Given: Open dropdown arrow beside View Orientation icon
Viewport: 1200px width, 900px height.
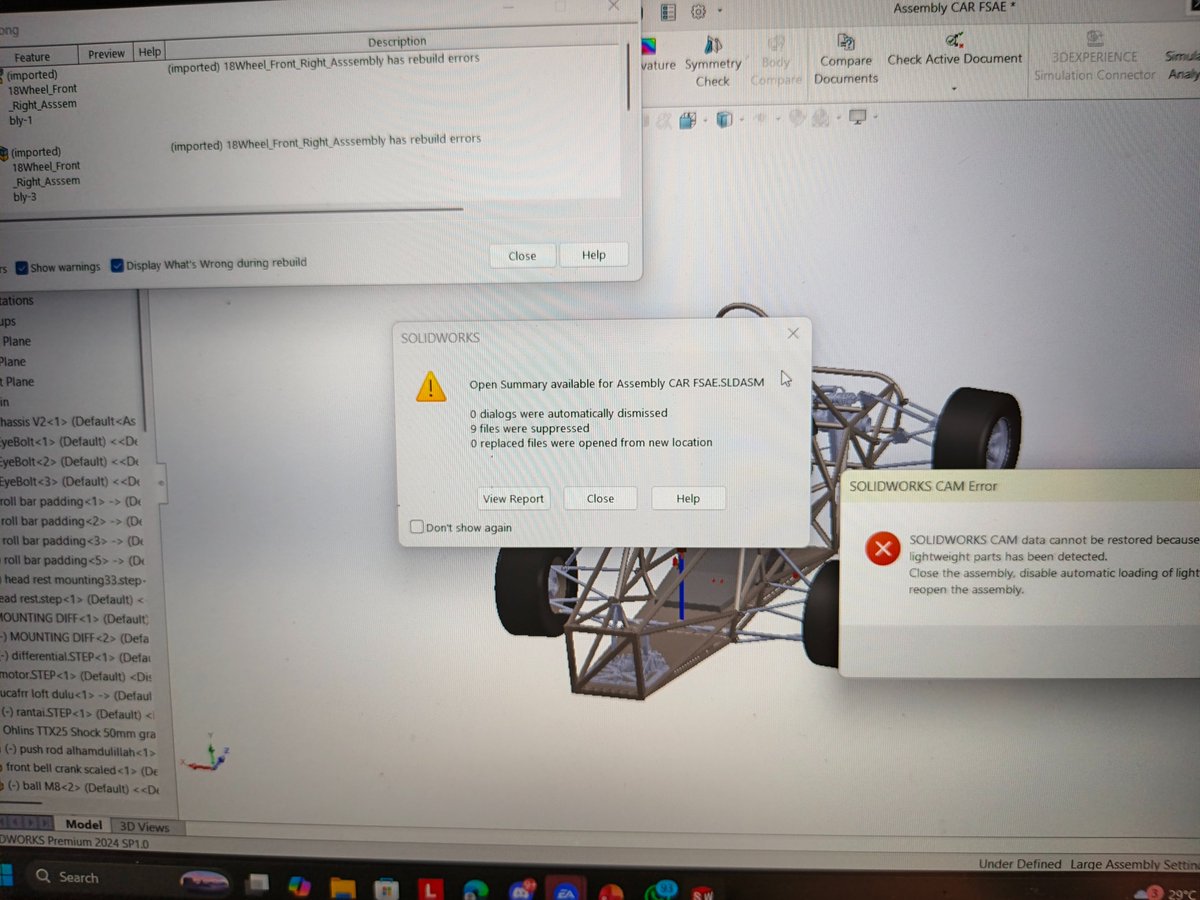Looking at the screenshot, I should click(704, 121).
